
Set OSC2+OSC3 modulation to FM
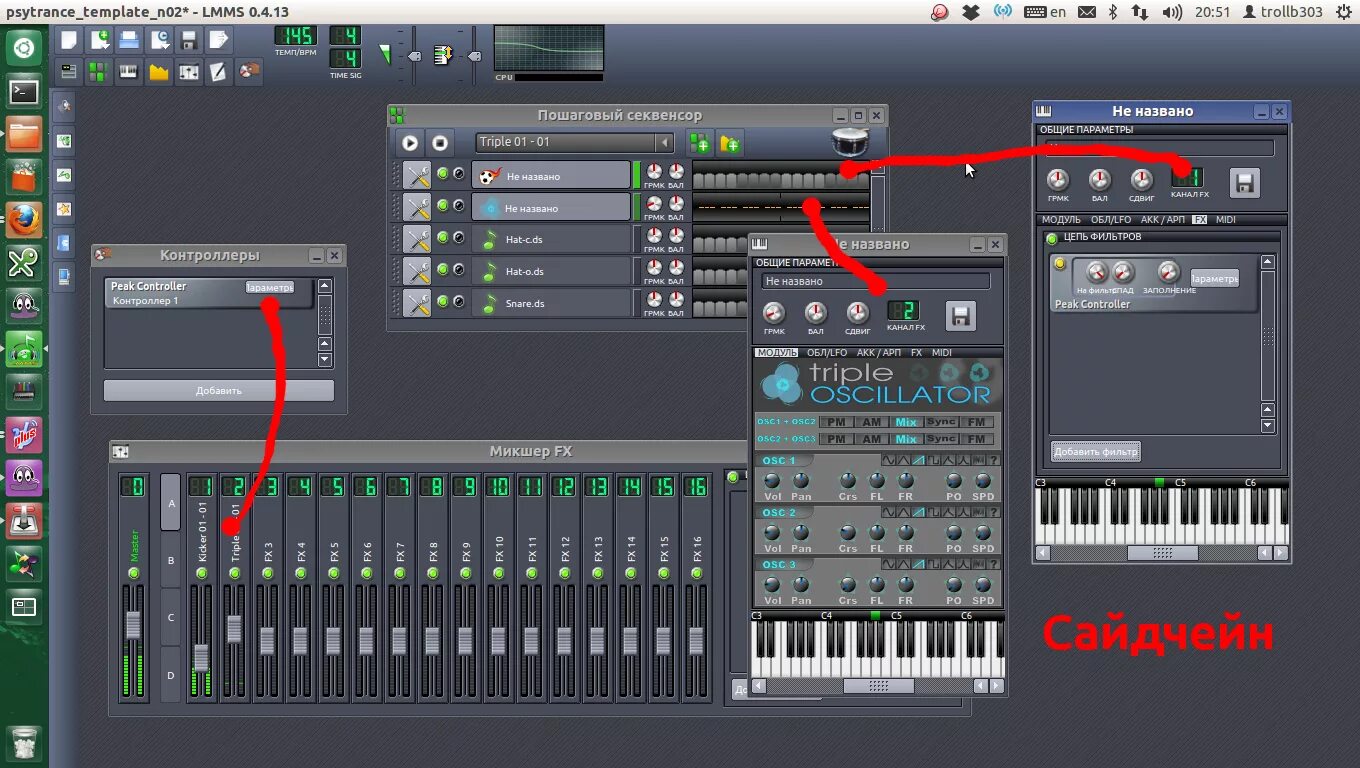(x=976, y=439)
